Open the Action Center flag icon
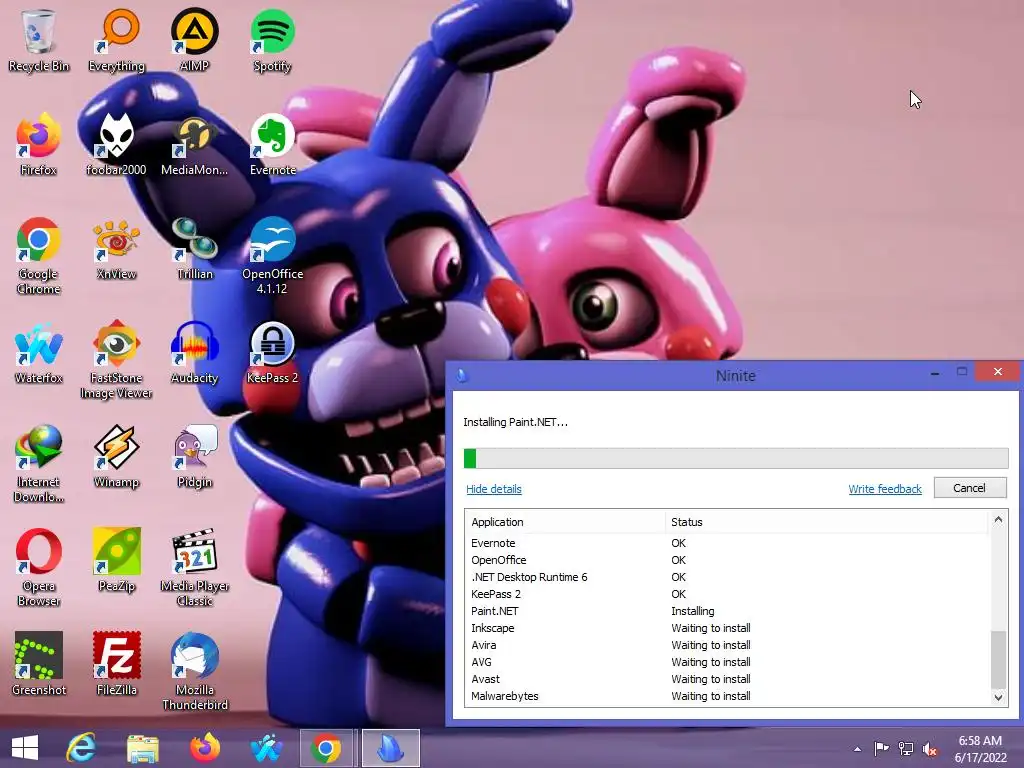Image resolution: width=1024 pixels, height=768 pixels. 881,749
